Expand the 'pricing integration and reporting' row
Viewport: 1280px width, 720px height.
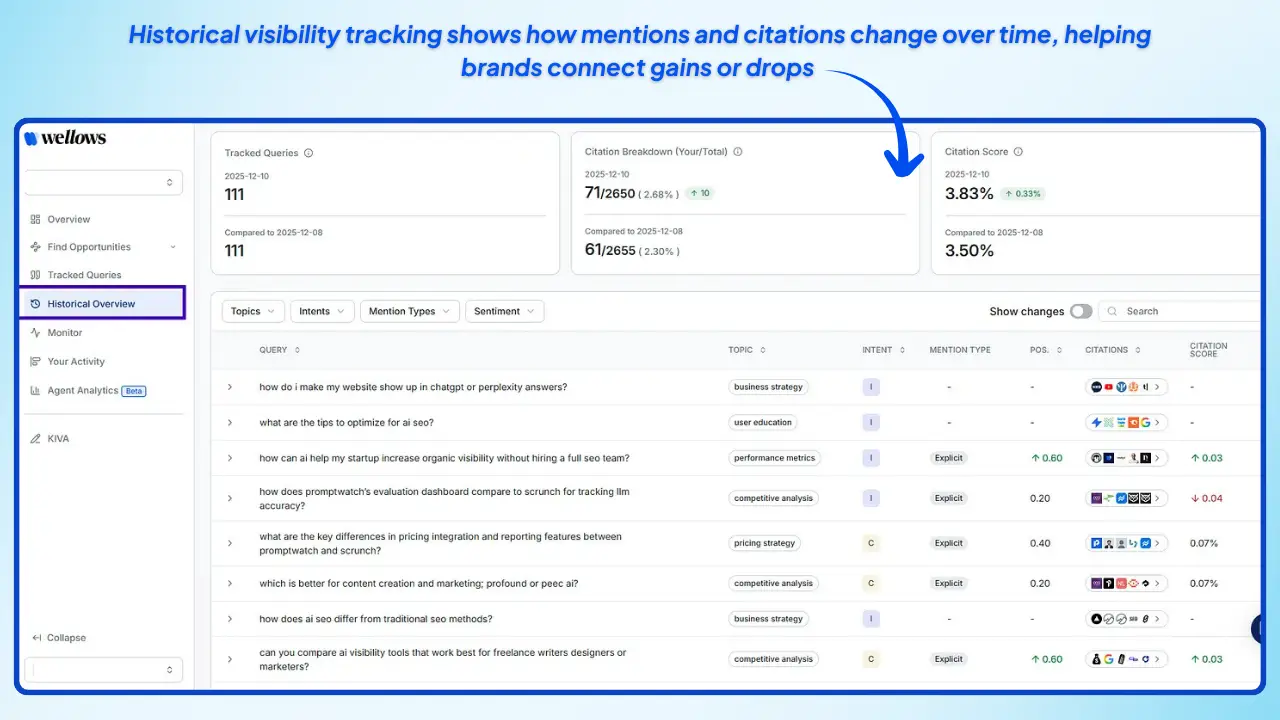[230, 543]
